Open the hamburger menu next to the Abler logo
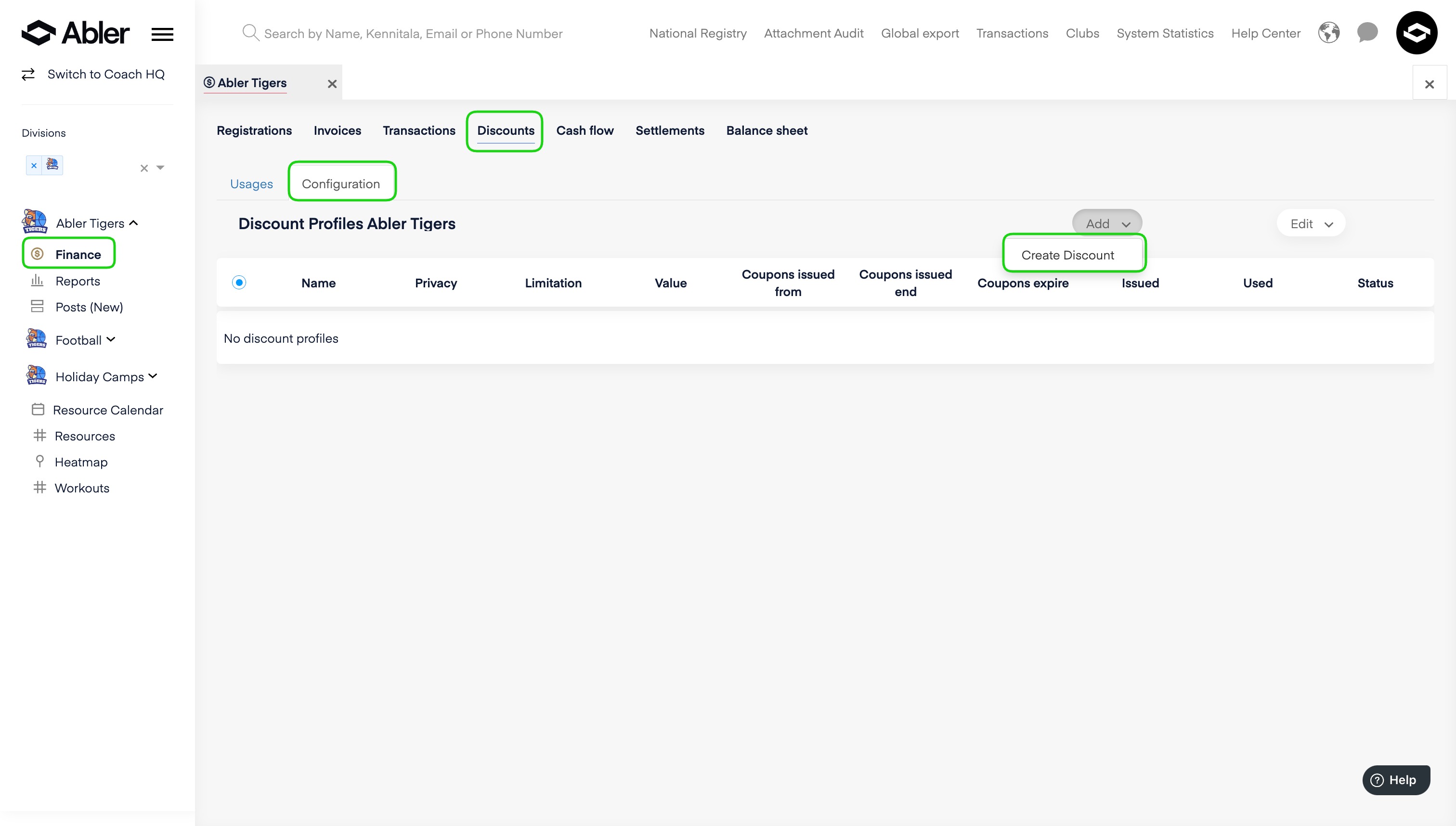This screenshot has width=1456, height=826. pyautogui.click(x=162, y=34)
